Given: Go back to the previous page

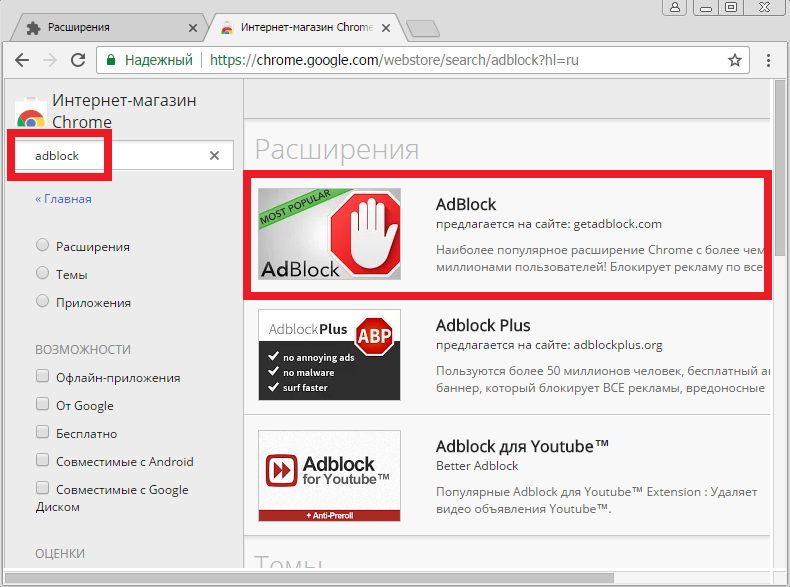Looking at the screenshot, I should click(22, 60).
